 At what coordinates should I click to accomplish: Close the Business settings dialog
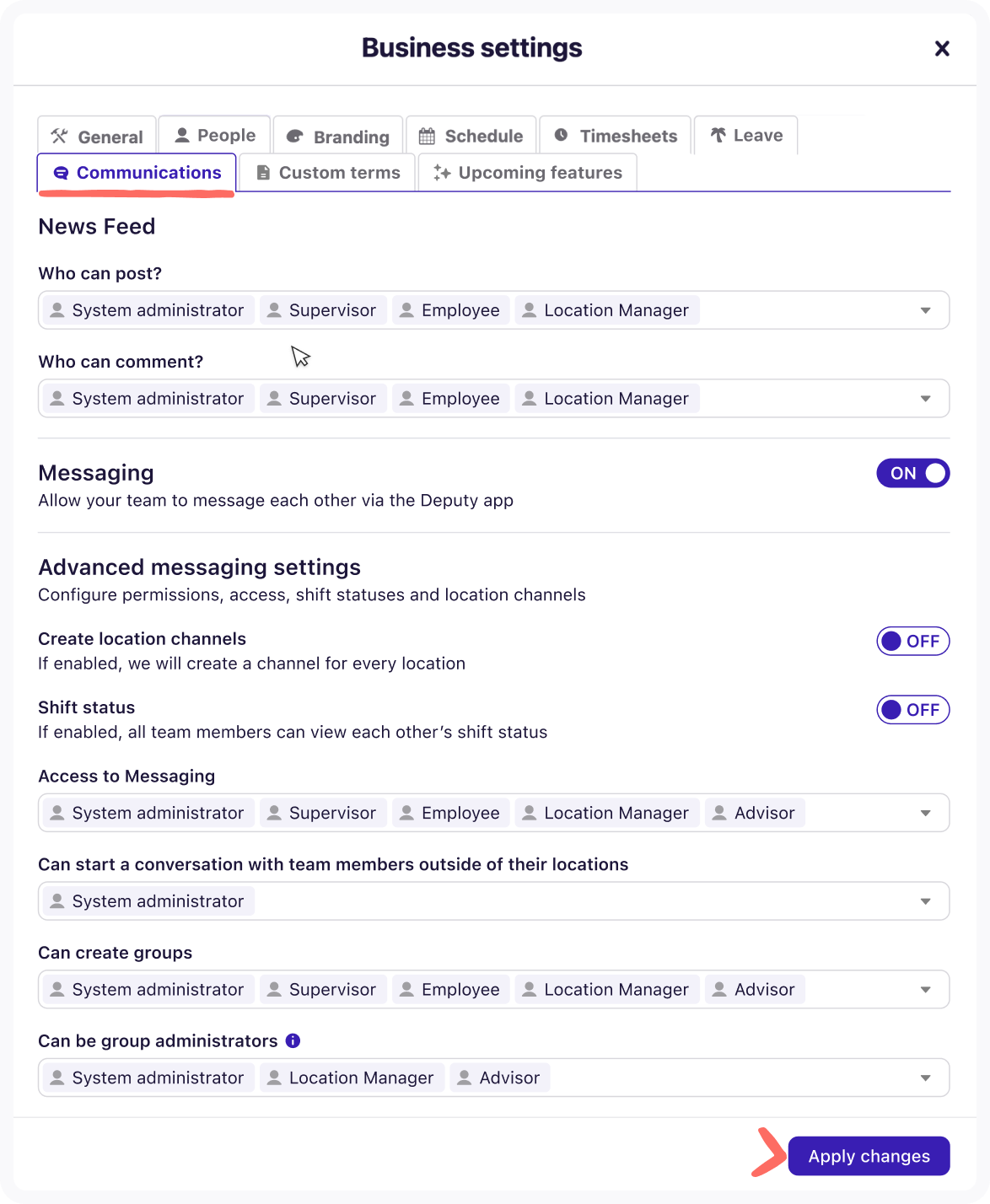point(942,48)
